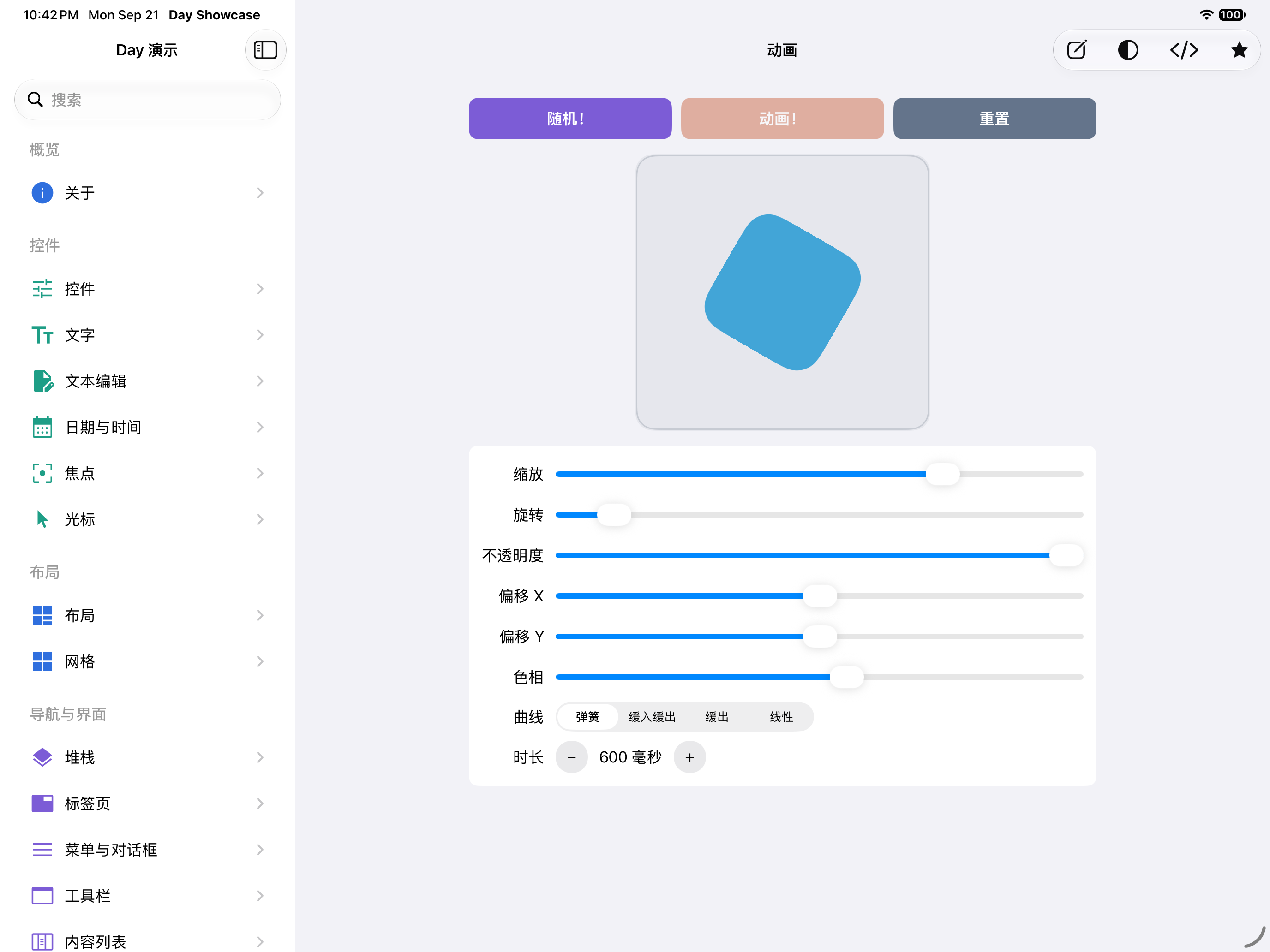Open the 日期与时间 sidebar item
Viewport: 1270px width, 952px height.
pos(148,427)
